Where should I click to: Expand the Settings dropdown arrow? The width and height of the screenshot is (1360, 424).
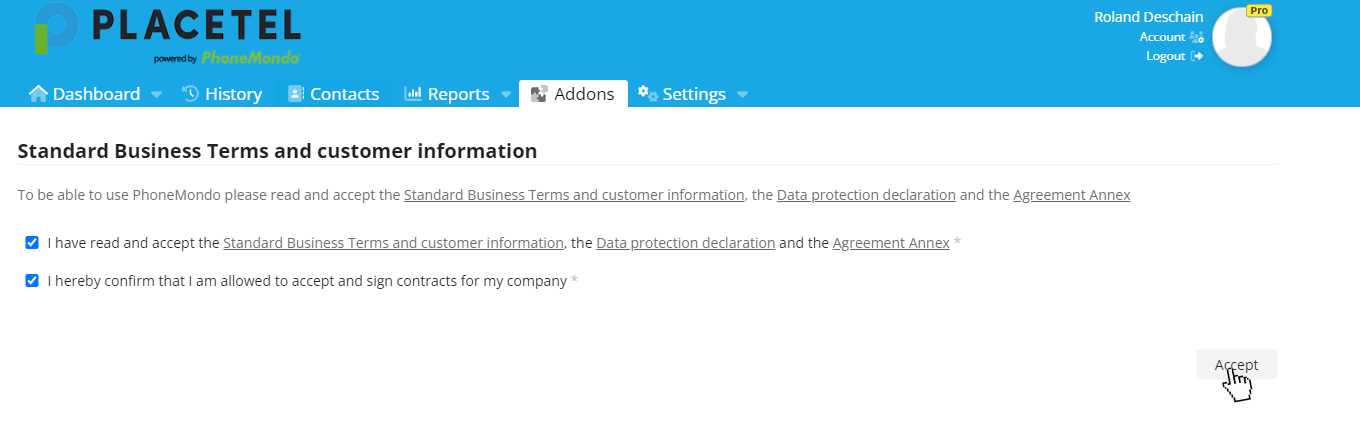pos(742,95)
